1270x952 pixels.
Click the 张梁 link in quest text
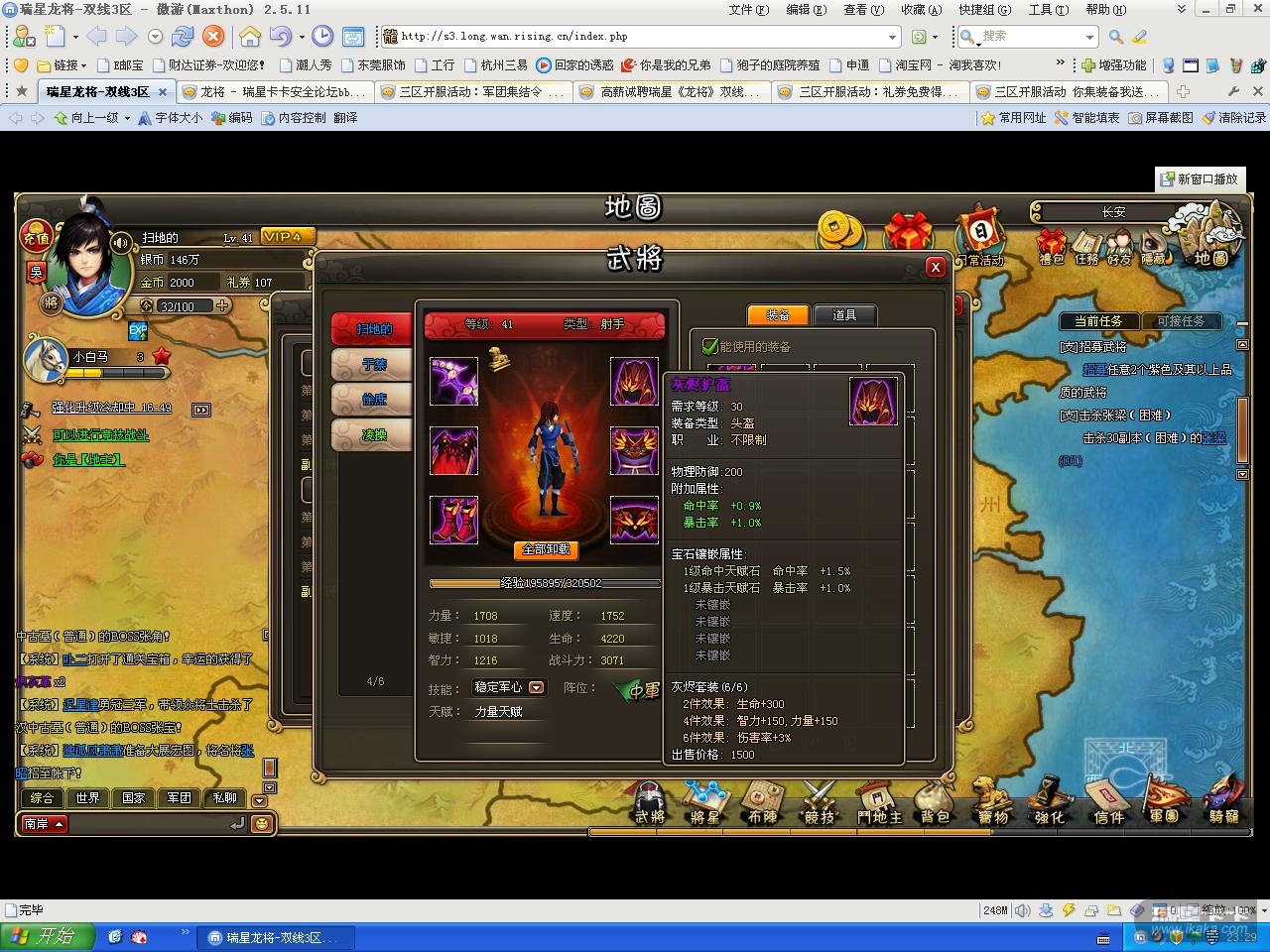pyautogui.click(x=1213, y=437)
